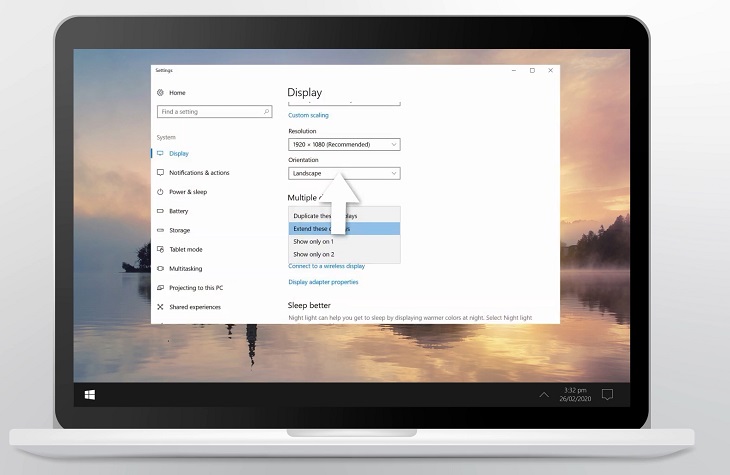Open the Action Center notification icon
Image resolution: width=730 pixels, height=475 pixels.
pos(607,395)
